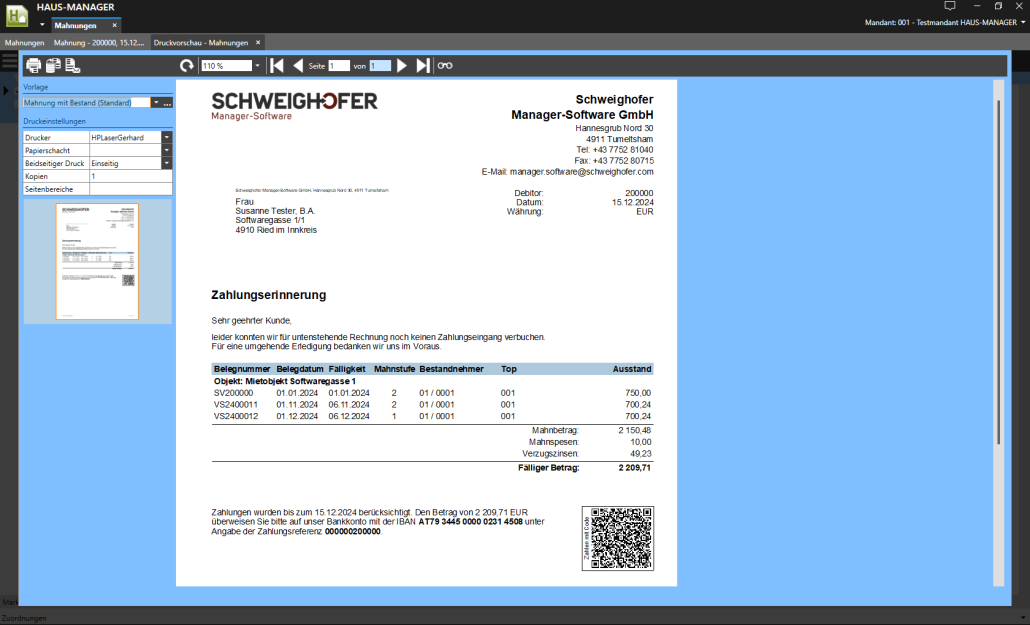Open the Beidseitiger Druck dropdown
The height and width of the screenshot is (625, 1030).
click(x=167, y=163)
